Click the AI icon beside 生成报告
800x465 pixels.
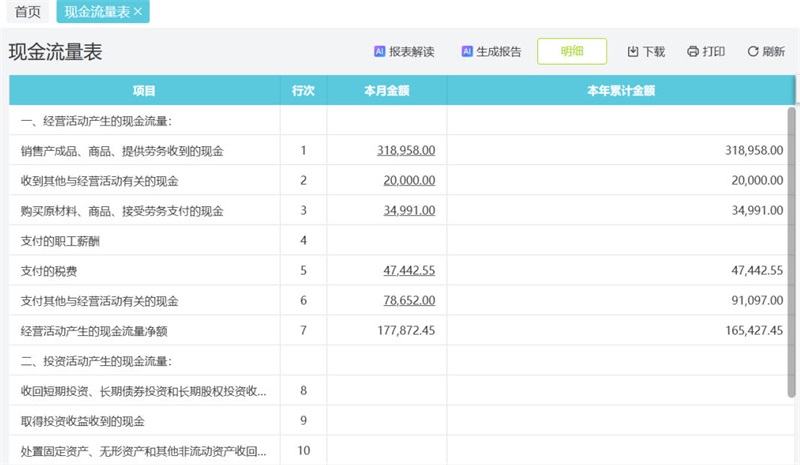466,52
